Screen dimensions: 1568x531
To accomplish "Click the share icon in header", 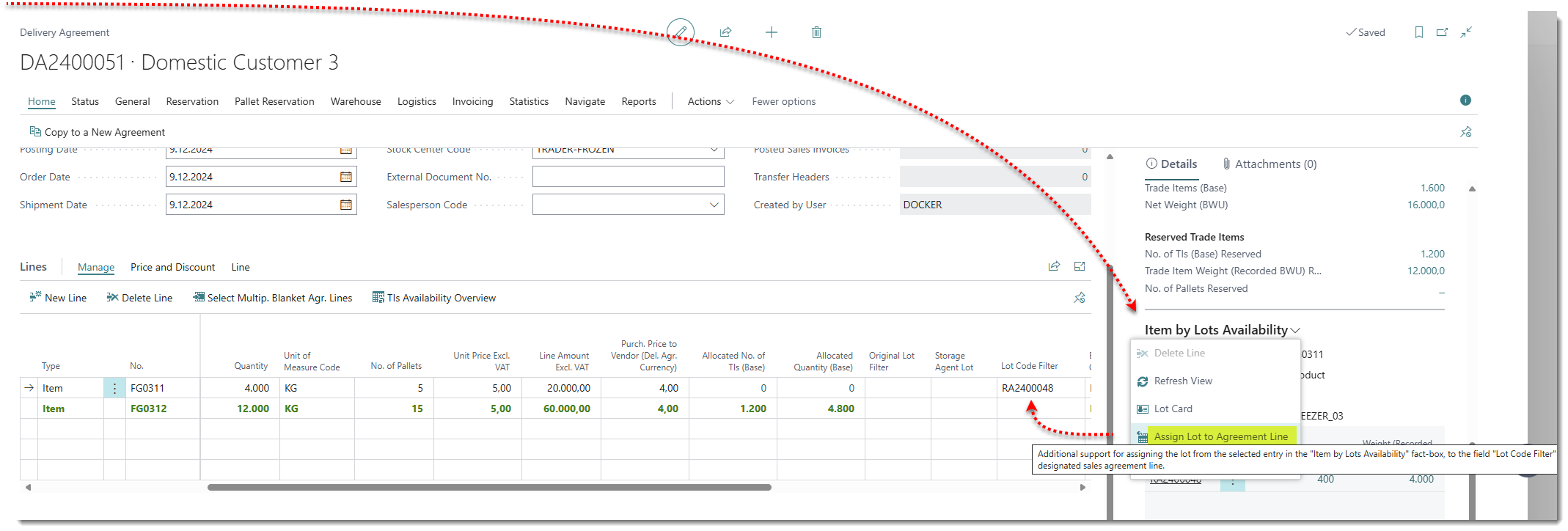I will pyautogui.click(x=725, y=32).
